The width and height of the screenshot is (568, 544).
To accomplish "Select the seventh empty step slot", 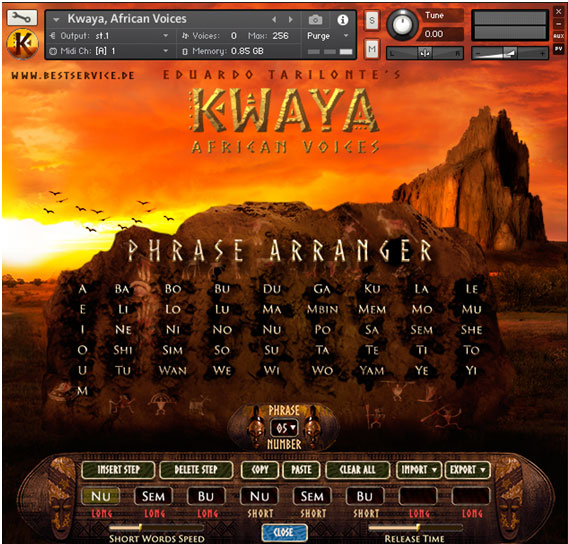I will (418, 496).
